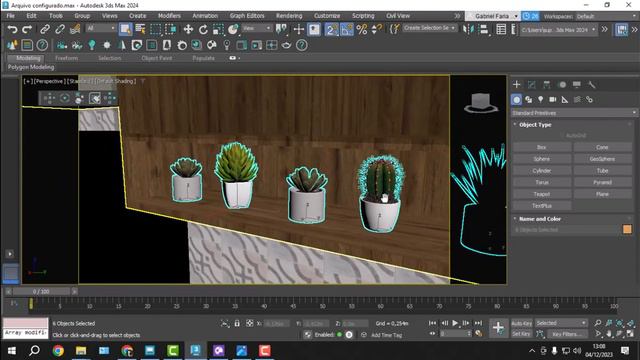Toggle Set Key mode

[521, 334]
